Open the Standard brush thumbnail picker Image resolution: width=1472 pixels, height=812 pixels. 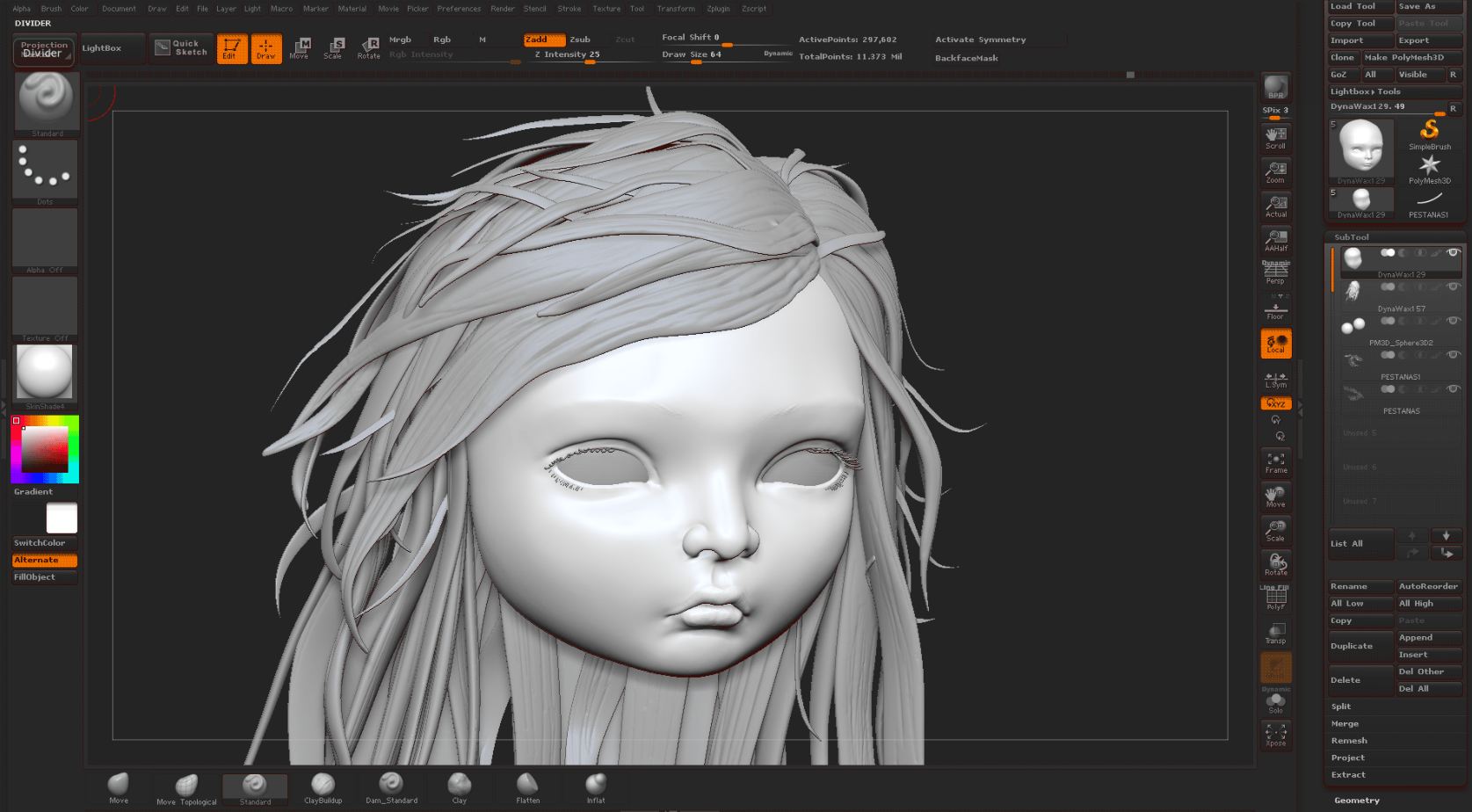(47, 104)
